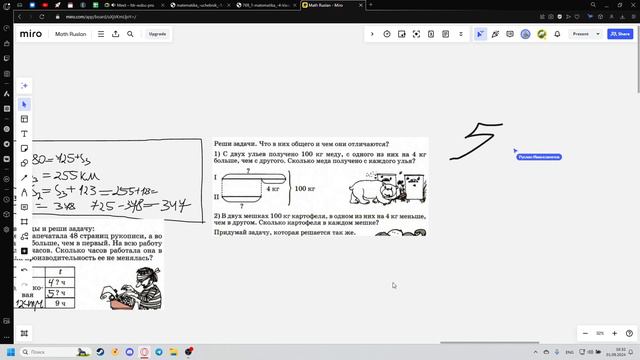Undo the last board action
The height and width of the screenshot is (360, 640).
coord(24,270)
